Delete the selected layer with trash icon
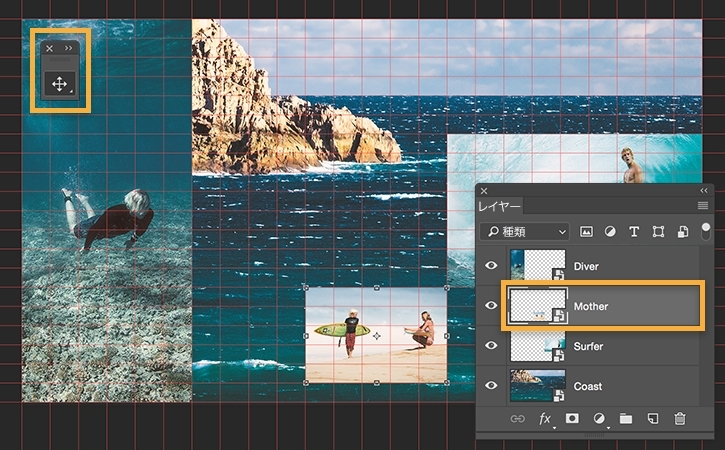The image size is (725, 450). (679, 419)
